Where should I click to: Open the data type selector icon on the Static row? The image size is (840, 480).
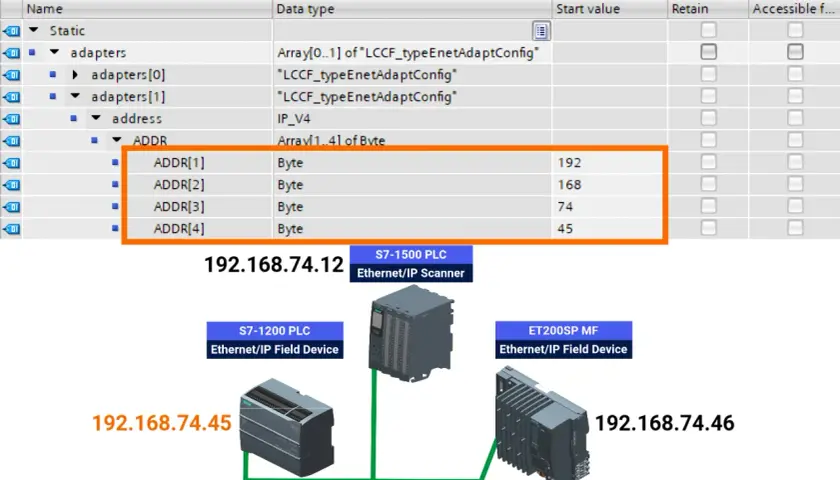pyautogui.click(x=541, y=31)
